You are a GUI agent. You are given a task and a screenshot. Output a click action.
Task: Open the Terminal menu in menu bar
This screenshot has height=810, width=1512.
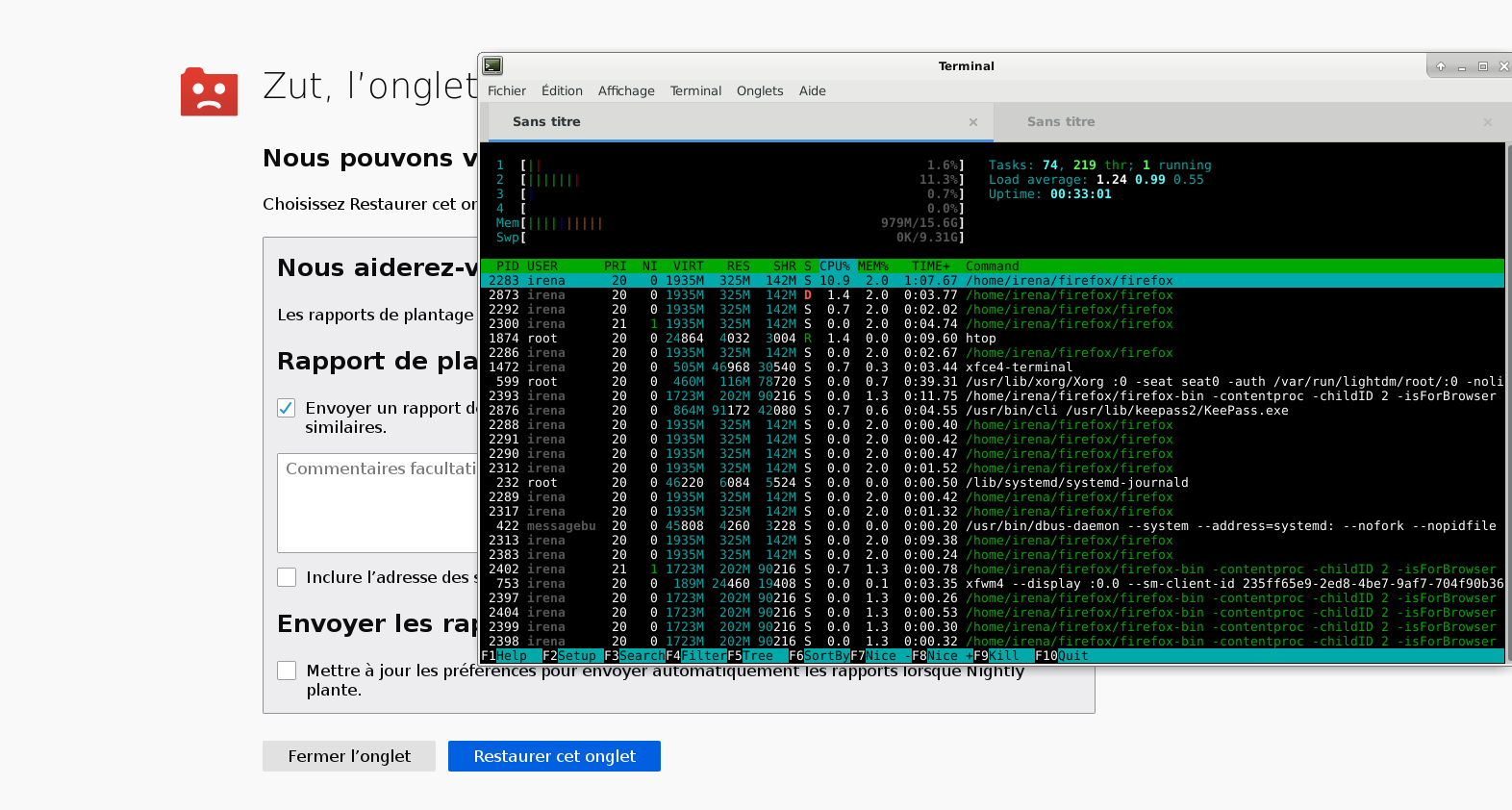tap(695, 90)
